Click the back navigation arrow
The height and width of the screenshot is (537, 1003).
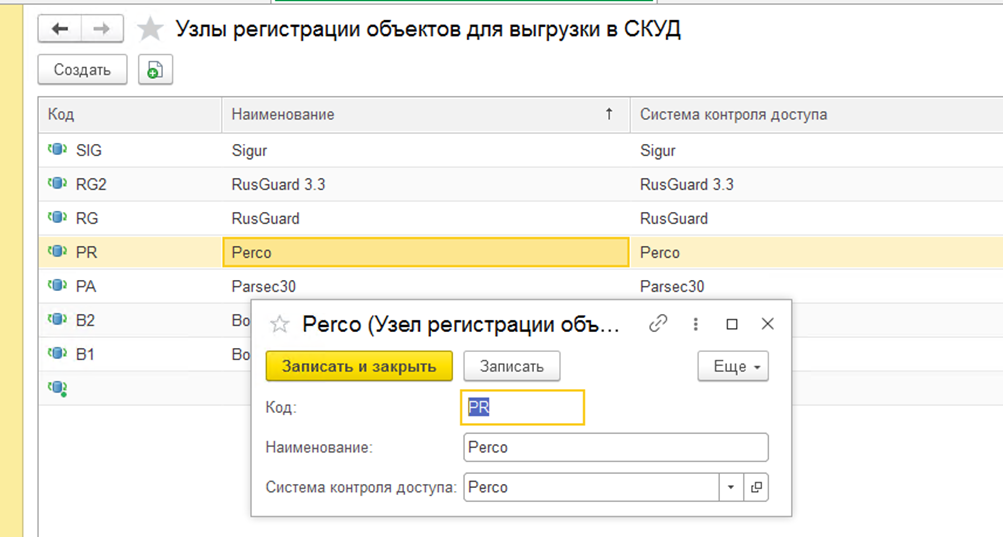point(59,29)
